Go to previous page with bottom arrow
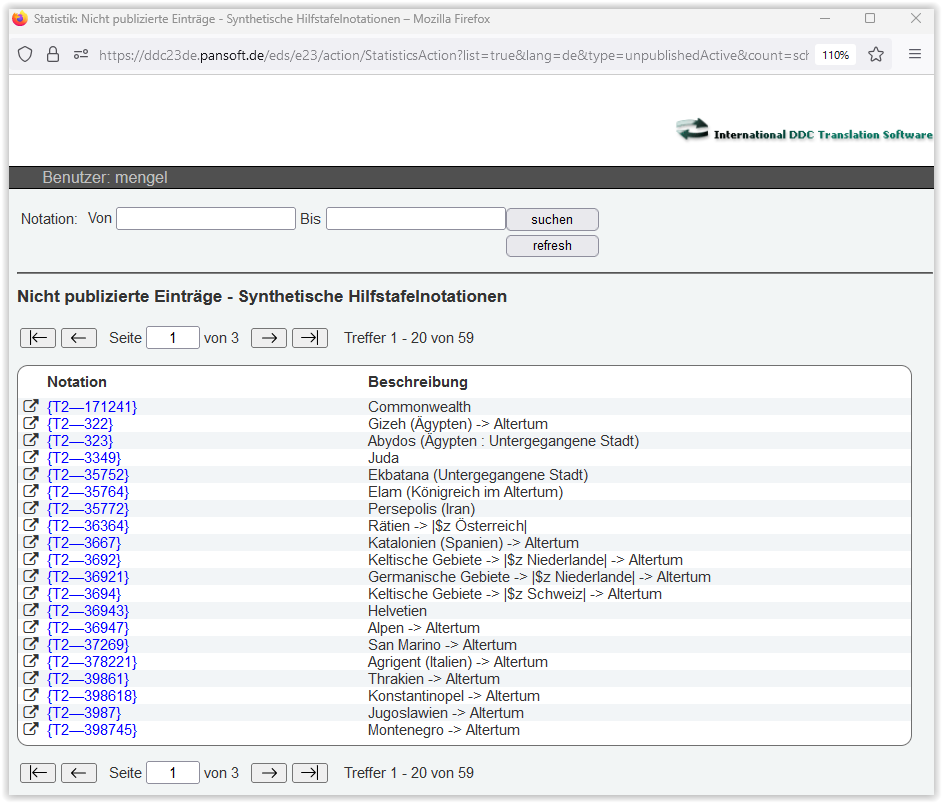 [79, 773]
